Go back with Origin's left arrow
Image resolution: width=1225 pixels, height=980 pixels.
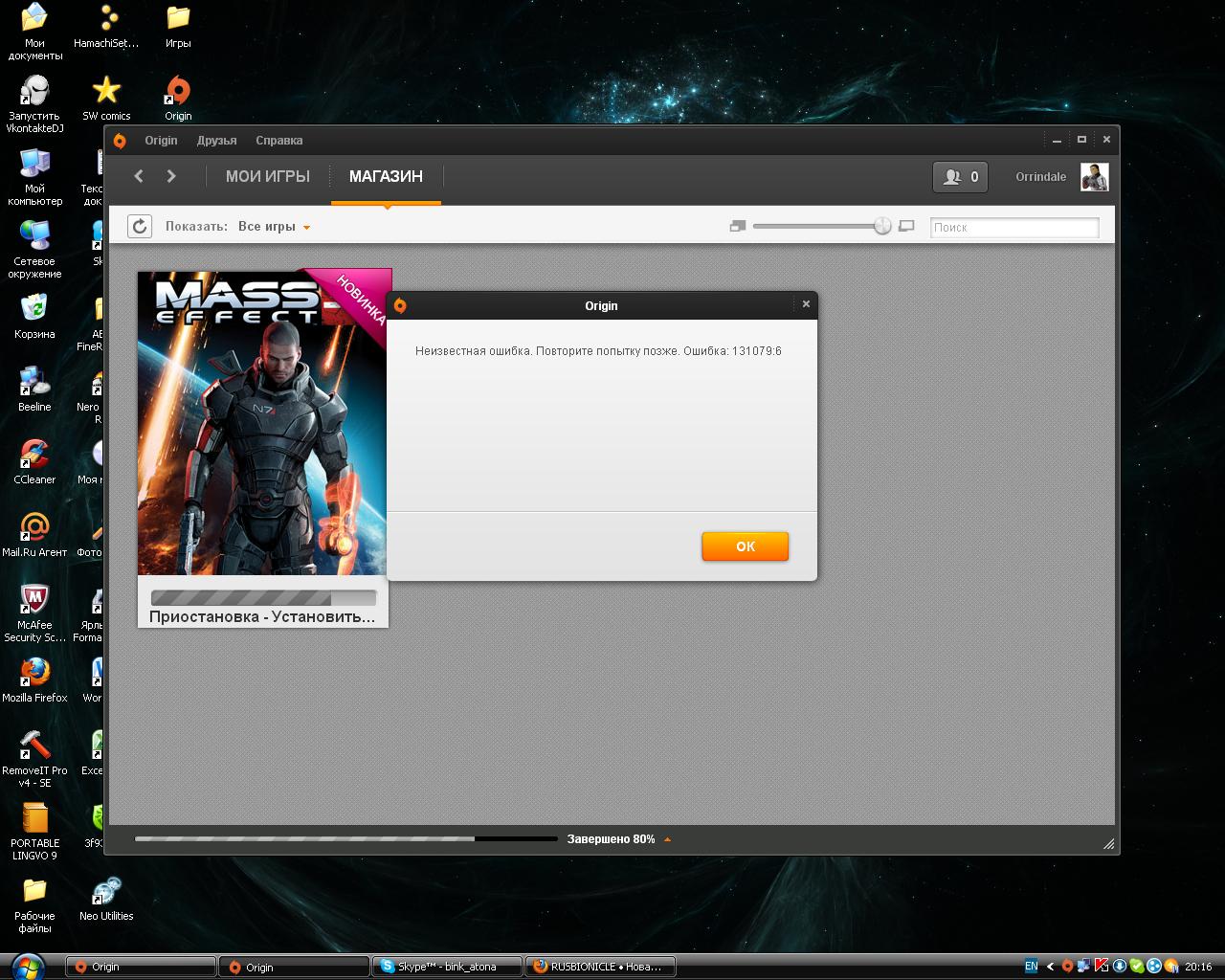139,176
